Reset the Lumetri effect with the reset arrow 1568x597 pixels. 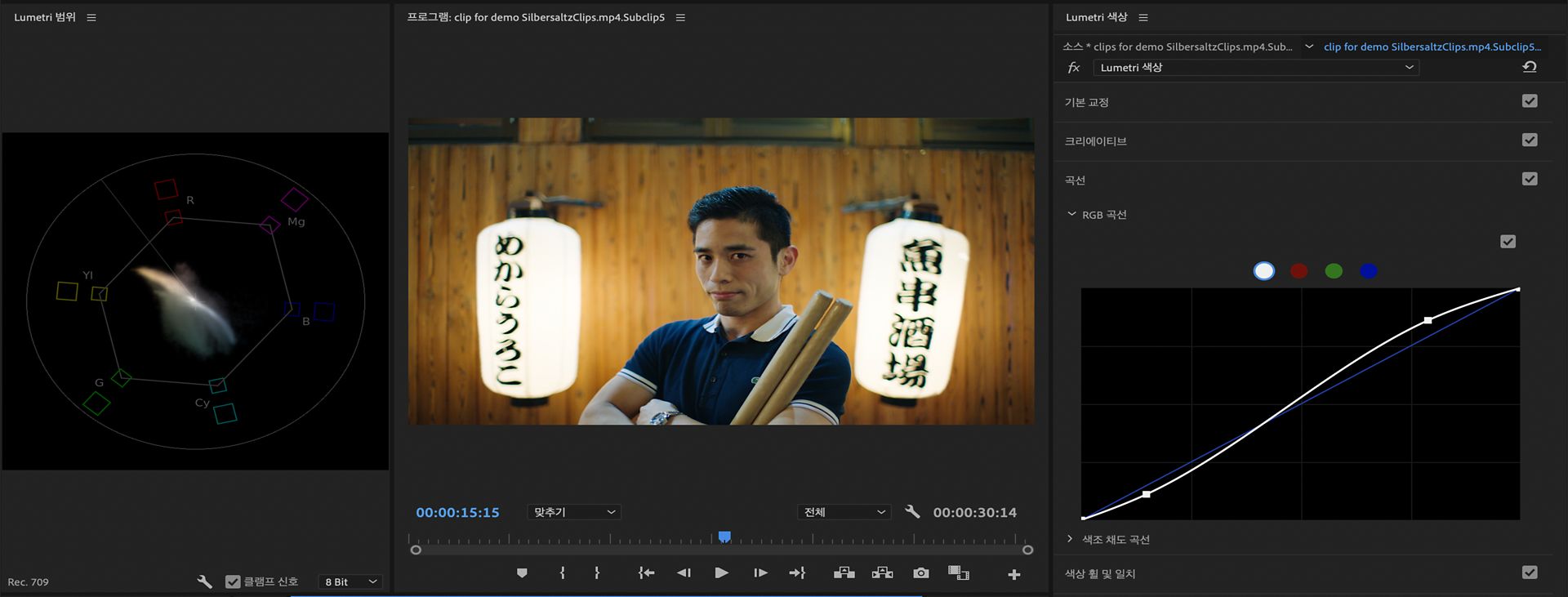coord(1529,67)
